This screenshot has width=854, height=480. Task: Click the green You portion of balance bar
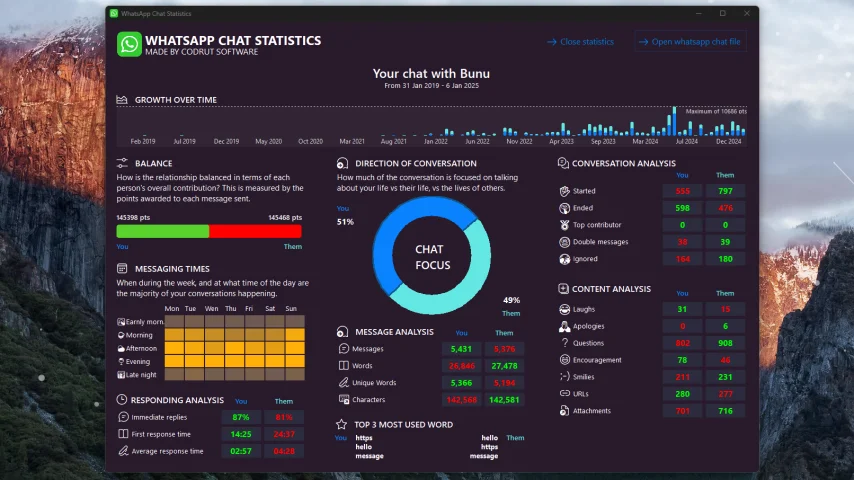tap(162, 231)
